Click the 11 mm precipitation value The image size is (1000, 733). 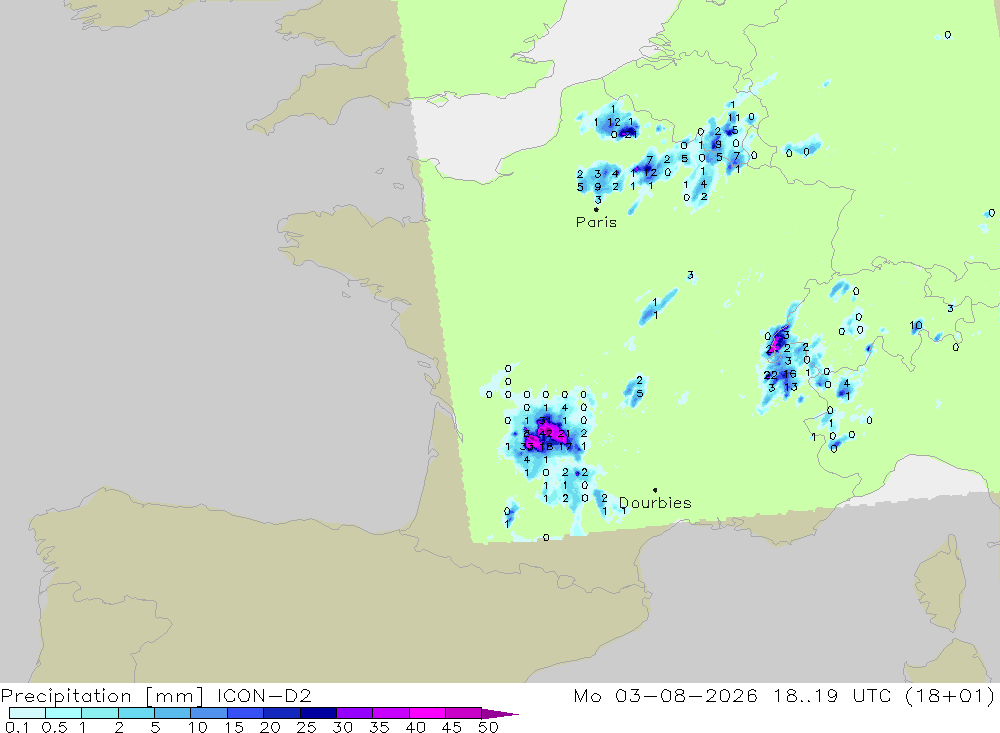(734, 117)
